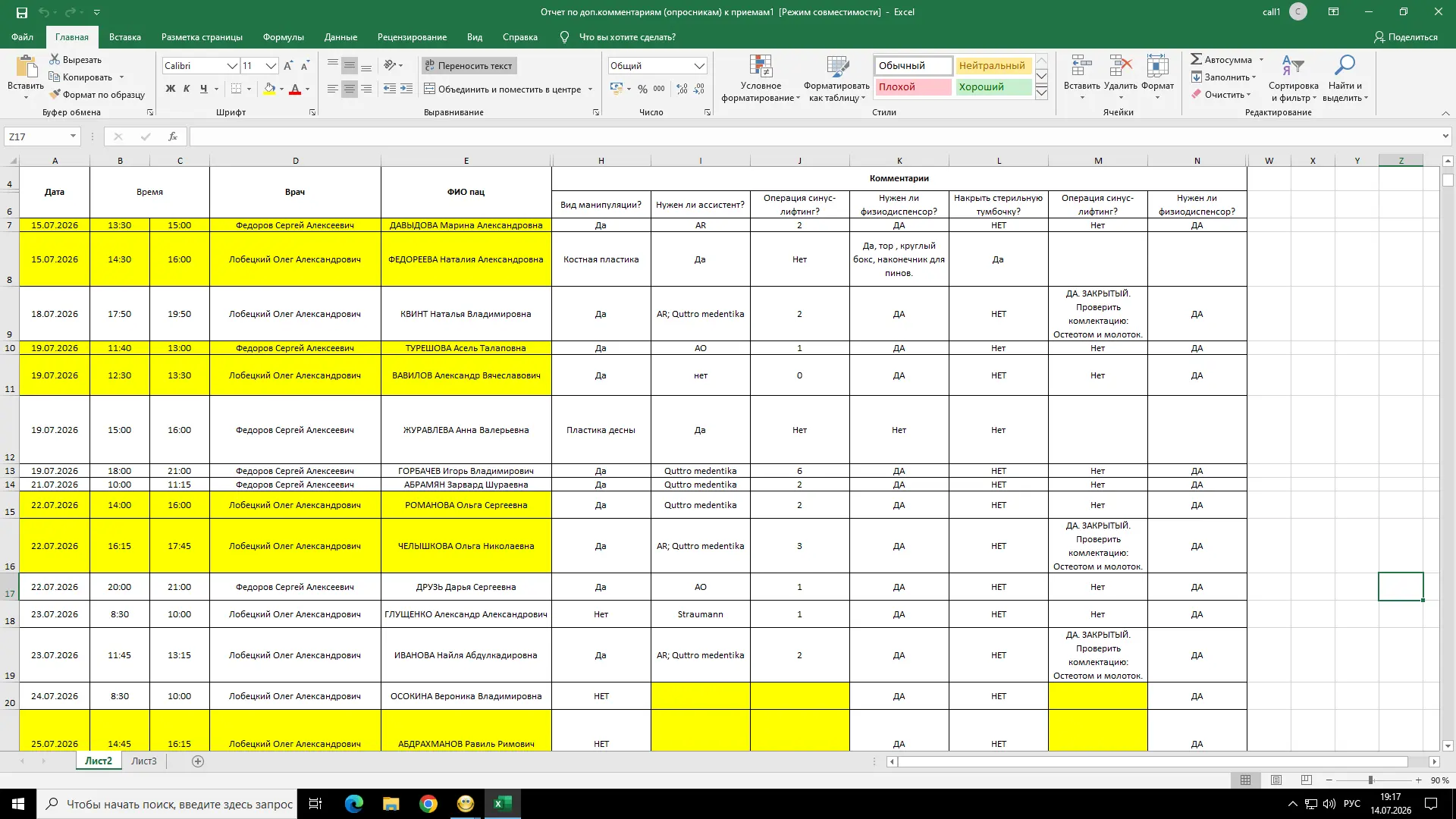Open Sort and Filter (Сортировка и фильтр)

(1293, 78)
